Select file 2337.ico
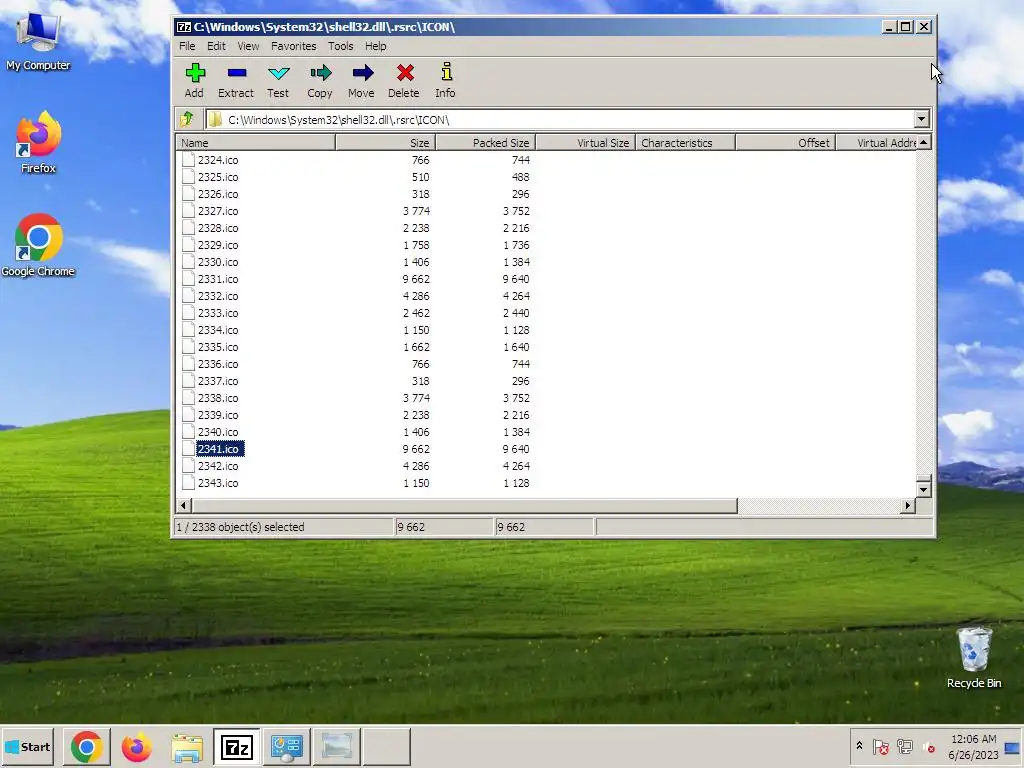This screenshot has height=768, width=1024. (x=218, y=381)
